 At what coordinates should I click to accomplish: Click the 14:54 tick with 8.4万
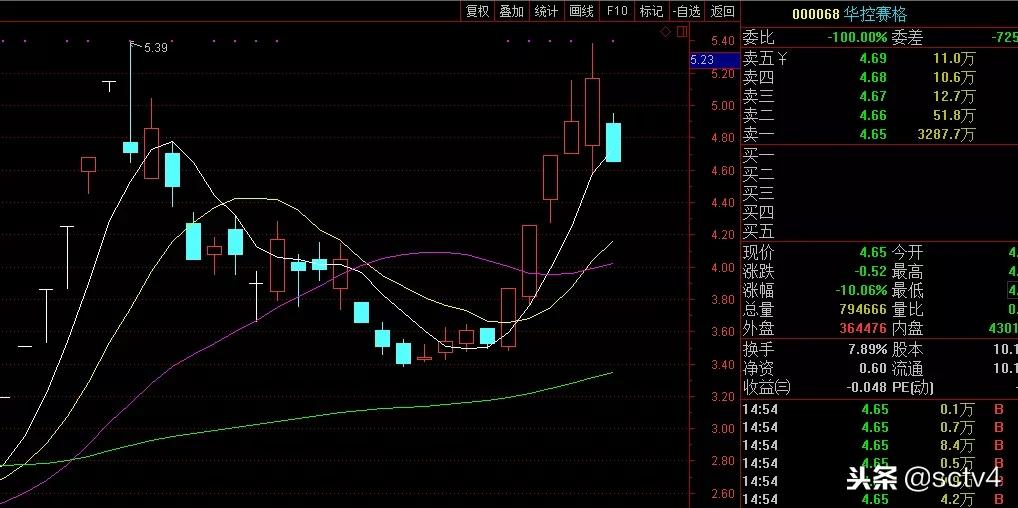(880, 445)
